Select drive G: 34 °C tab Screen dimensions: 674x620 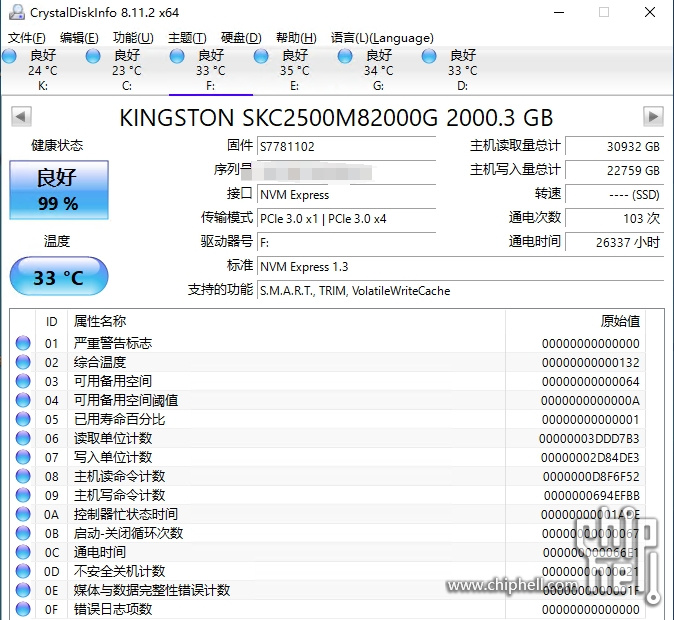tap(378, 70)
